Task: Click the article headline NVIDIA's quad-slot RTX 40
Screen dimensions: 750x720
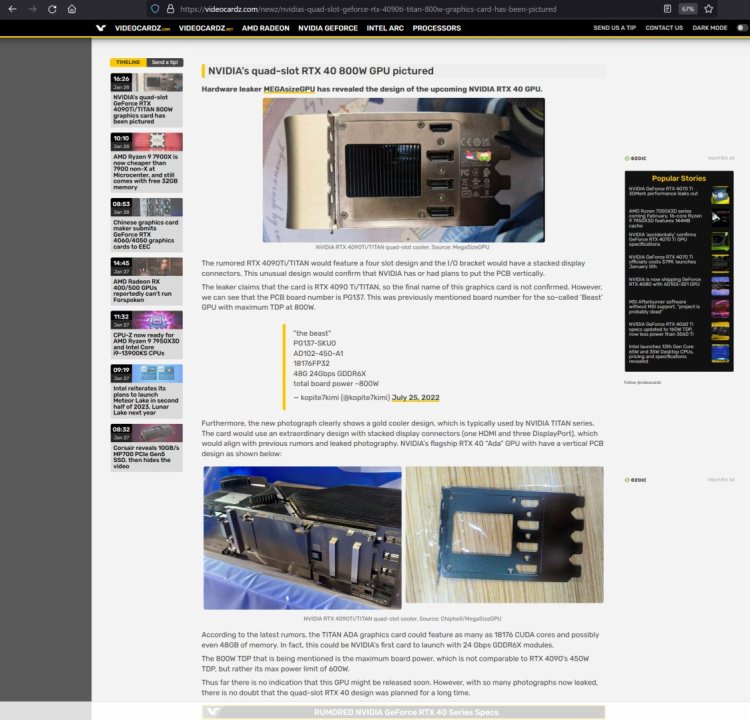Action: [x=320, y=71]
